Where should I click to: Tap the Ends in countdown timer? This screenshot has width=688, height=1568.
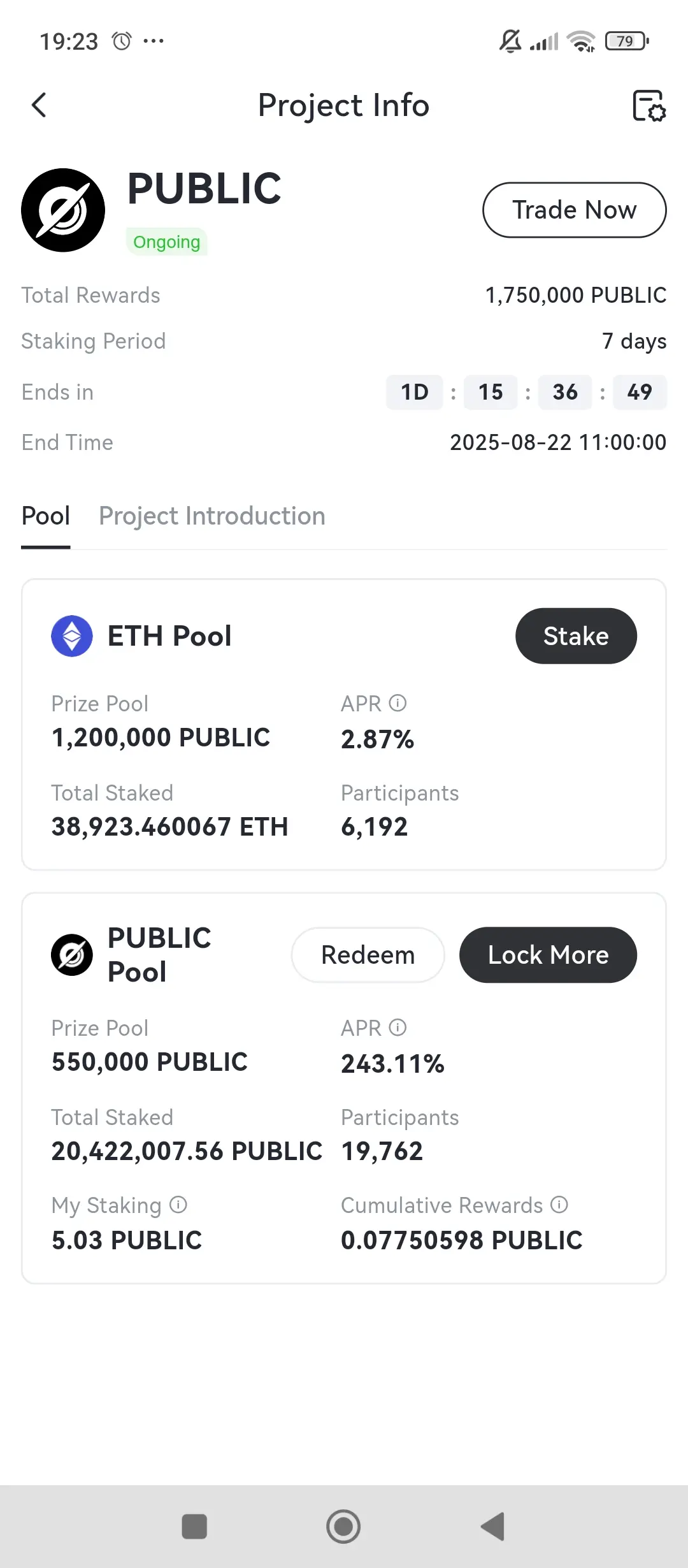click(x=526, y=392)
